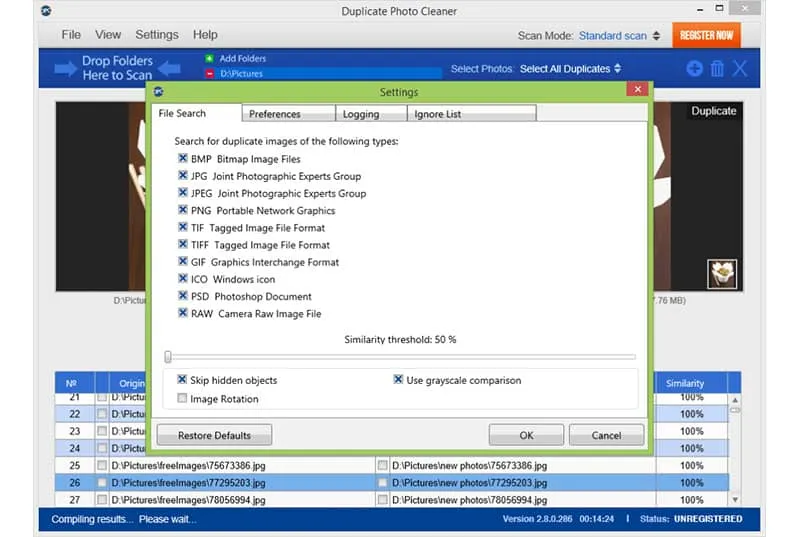Select D:\Pictures folder entry in folder list
The width and height of the screenshot is (800, 537).
323,74
